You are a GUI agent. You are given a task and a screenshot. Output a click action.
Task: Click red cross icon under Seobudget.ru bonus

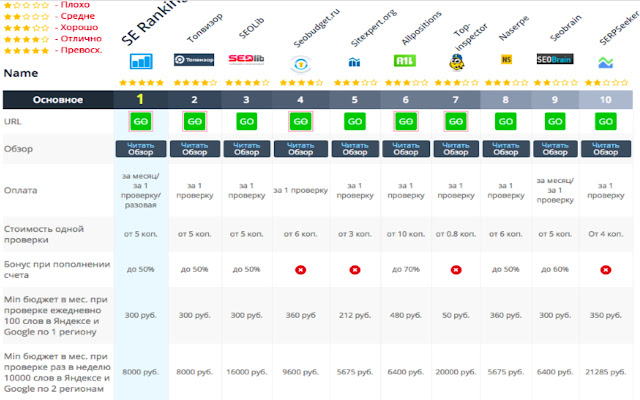(x=301, y=270)
